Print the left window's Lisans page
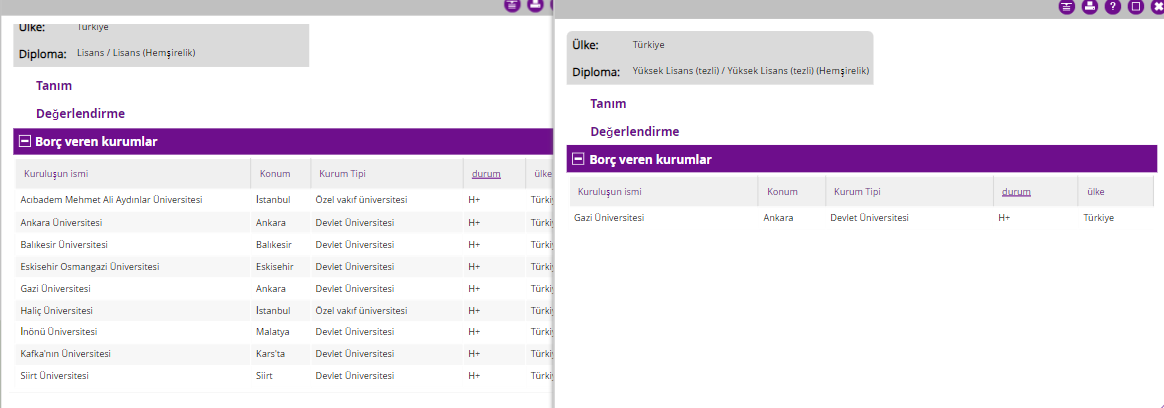The width and height of the screenshot is (1164, 408). [534, 4]
